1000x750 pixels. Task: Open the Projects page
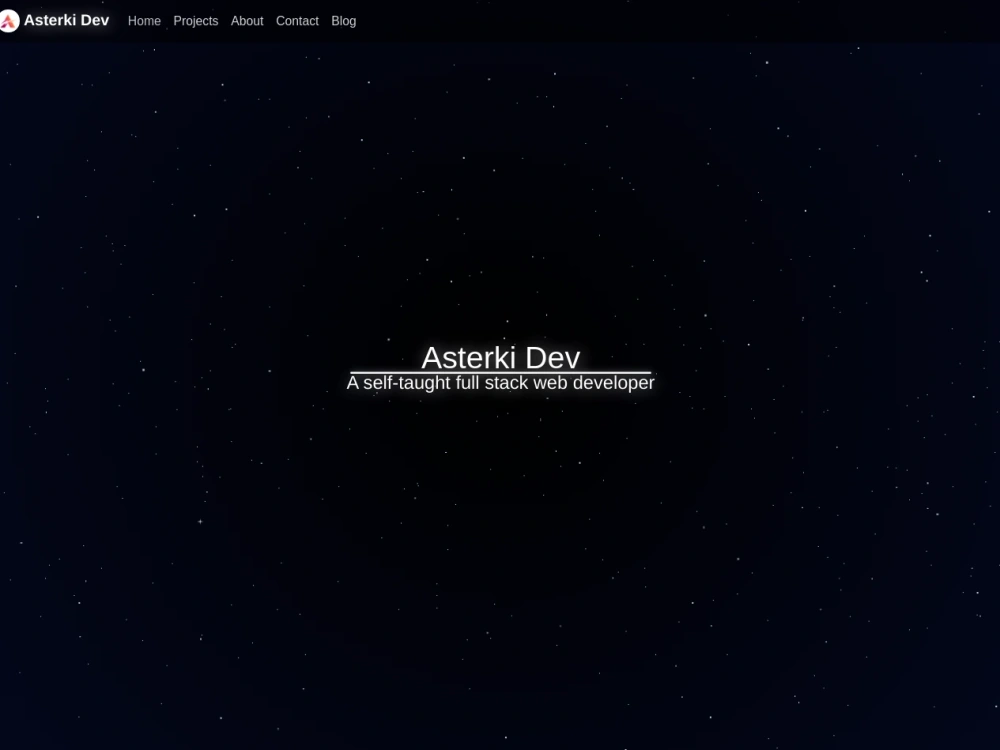(x=196, y=21)
